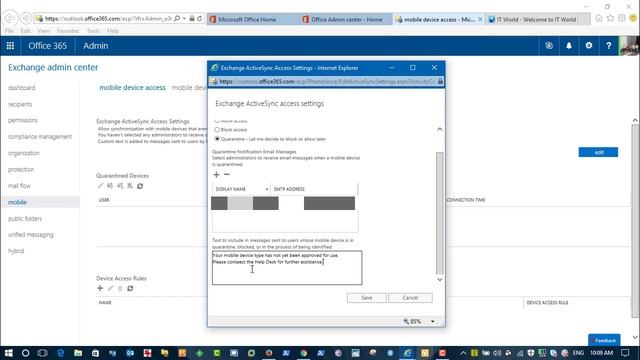Click the delete icon under Device Access Rules
The height and width of the screenshot is (360, 640).
120,288
